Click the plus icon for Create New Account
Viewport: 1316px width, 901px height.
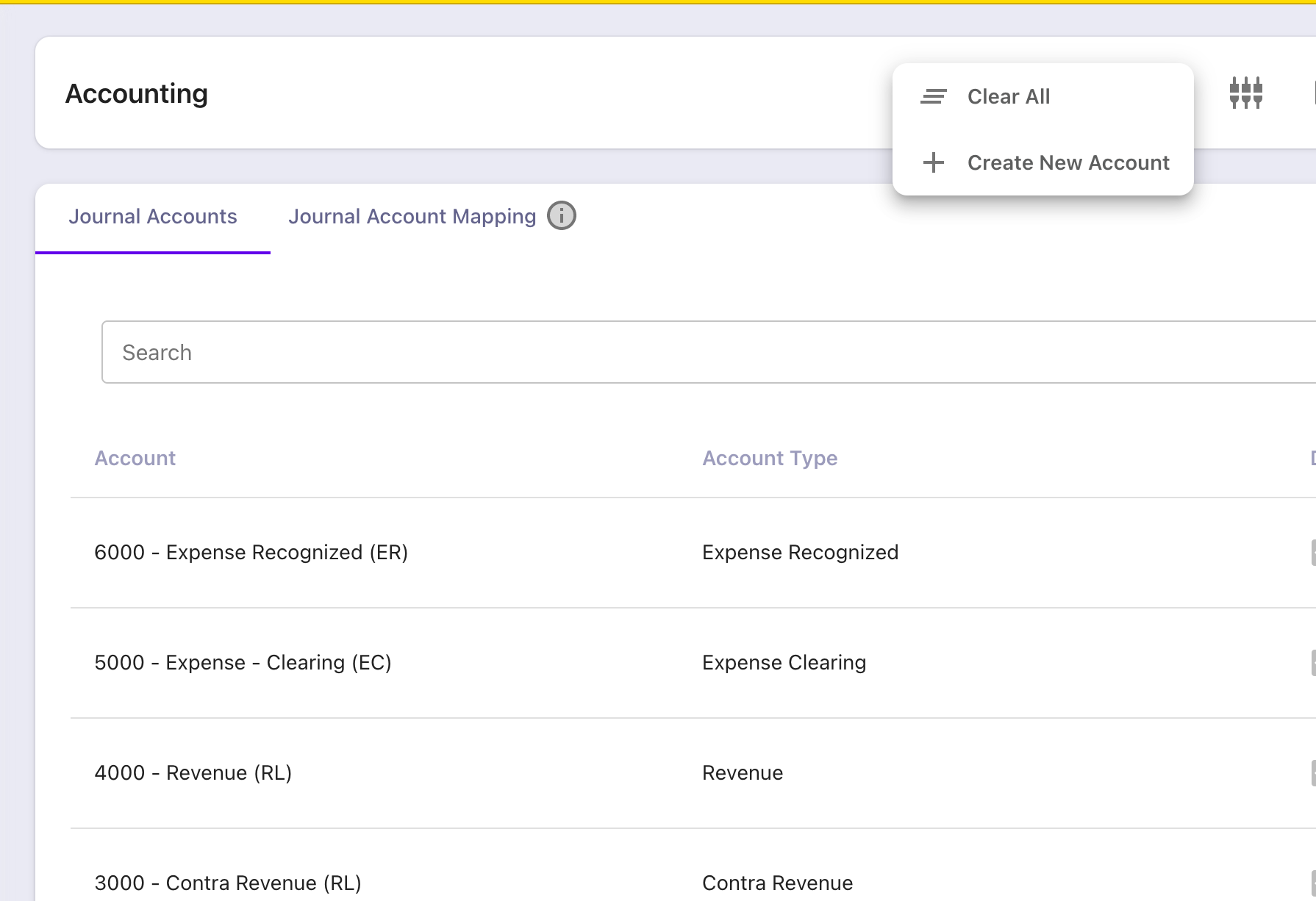pos(934,162)
